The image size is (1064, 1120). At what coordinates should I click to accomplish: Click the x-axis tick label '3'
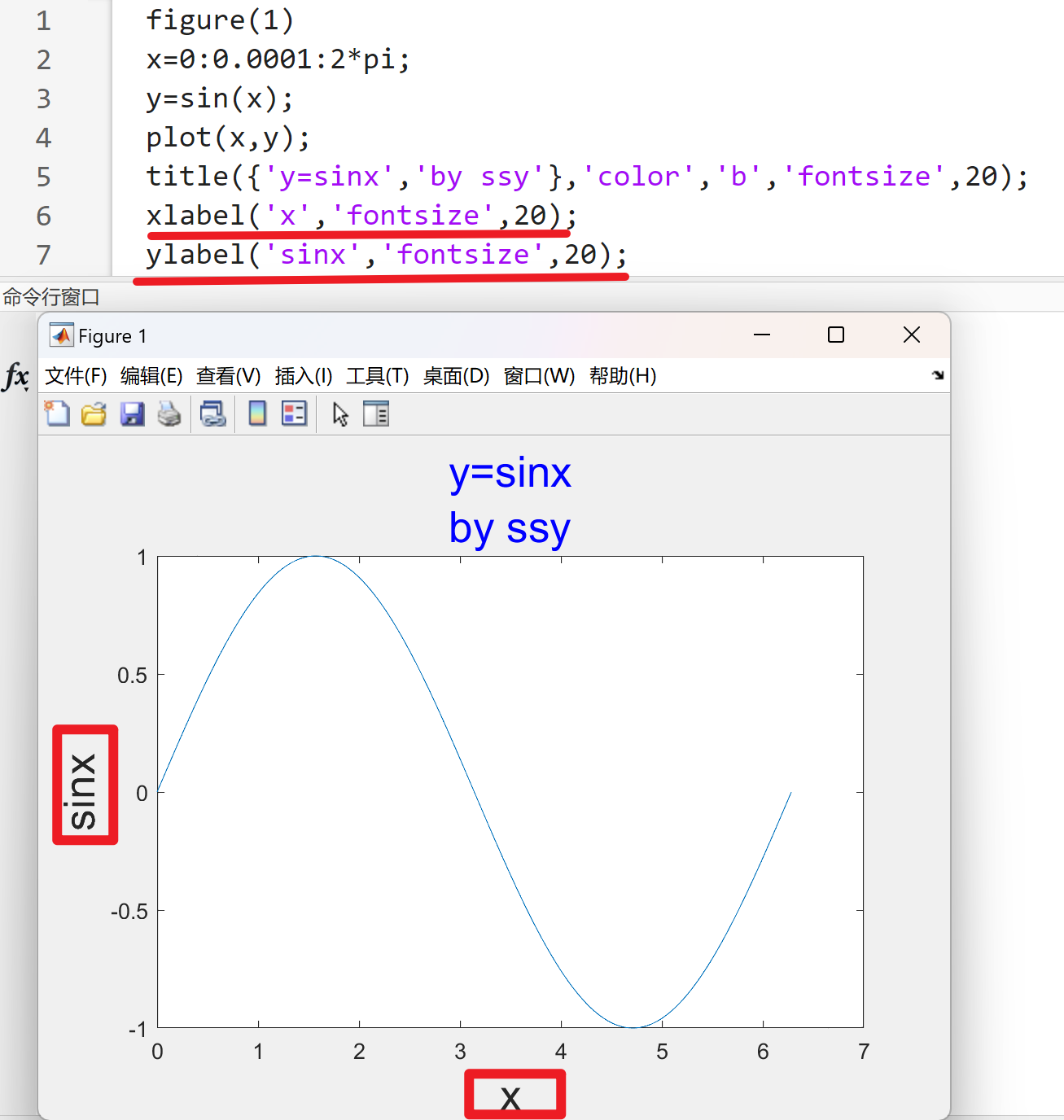460,1052
